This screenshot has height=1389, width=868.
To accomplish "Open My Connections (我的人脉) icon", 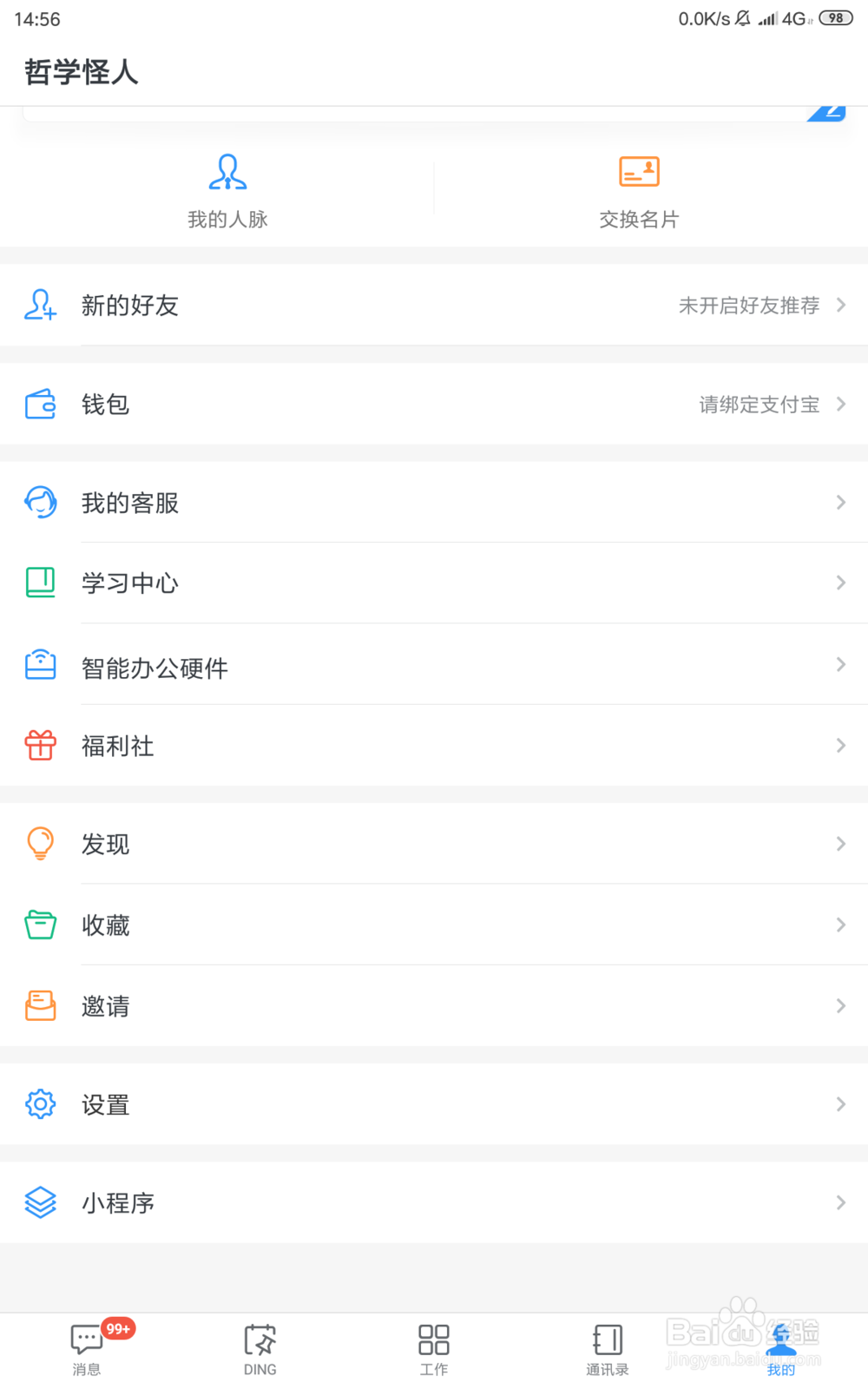I will (227, 172).
